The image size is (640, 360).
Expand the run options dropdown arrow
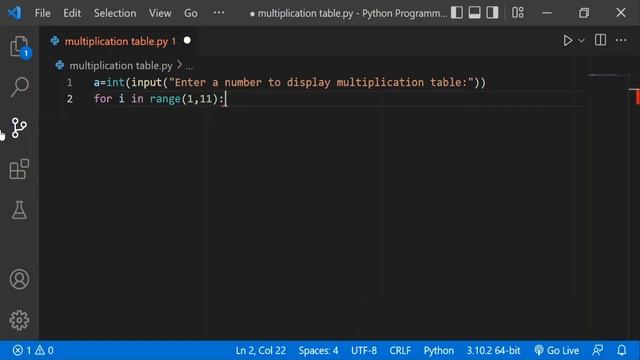pyautogui.click(x=581, y=41)
